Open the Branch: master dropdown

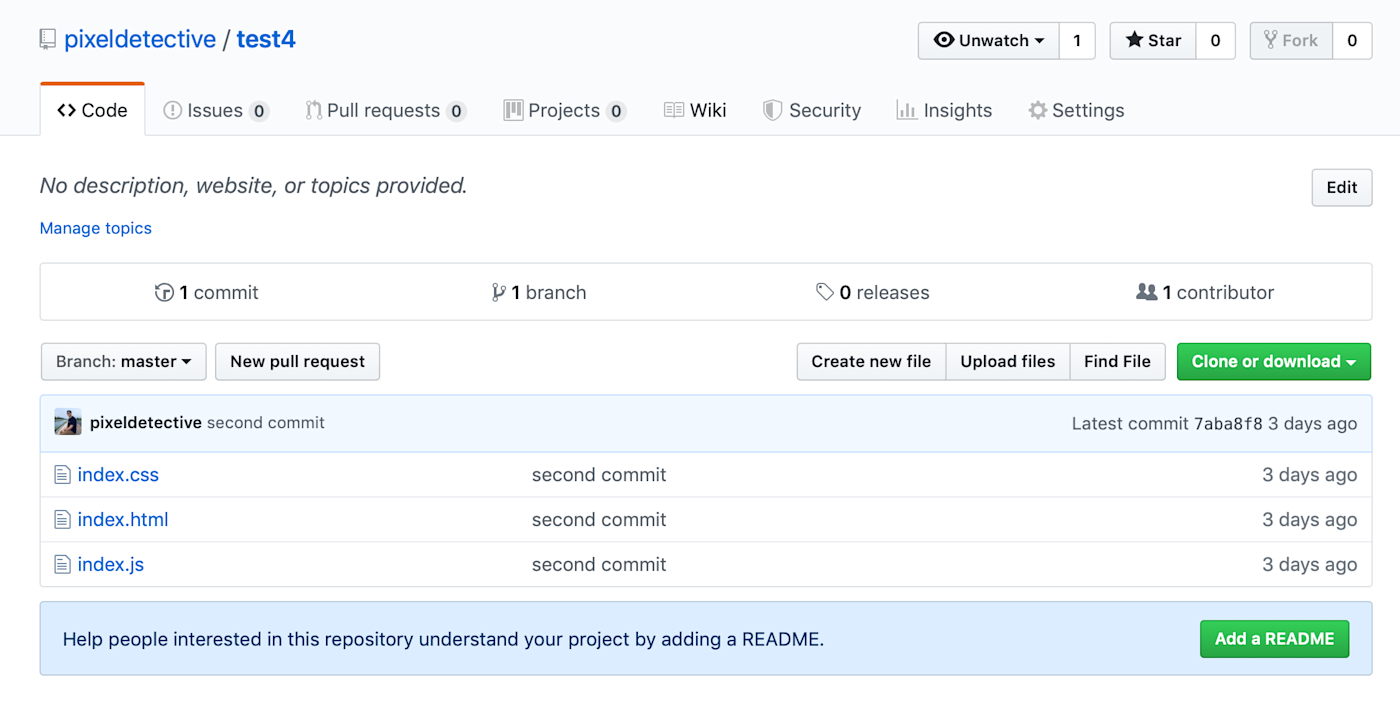point(123,362)
